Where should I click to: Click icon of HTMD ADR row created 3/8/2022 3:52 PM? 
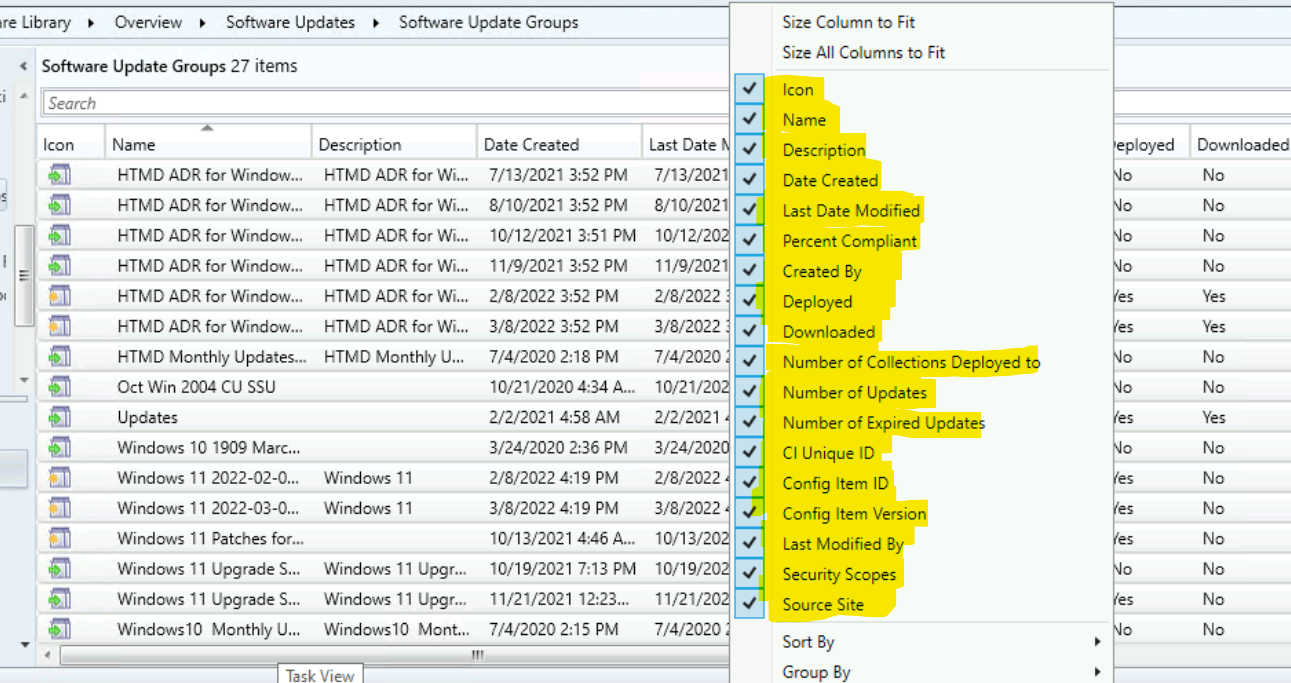pyautogui.click(x=60, y=326)
